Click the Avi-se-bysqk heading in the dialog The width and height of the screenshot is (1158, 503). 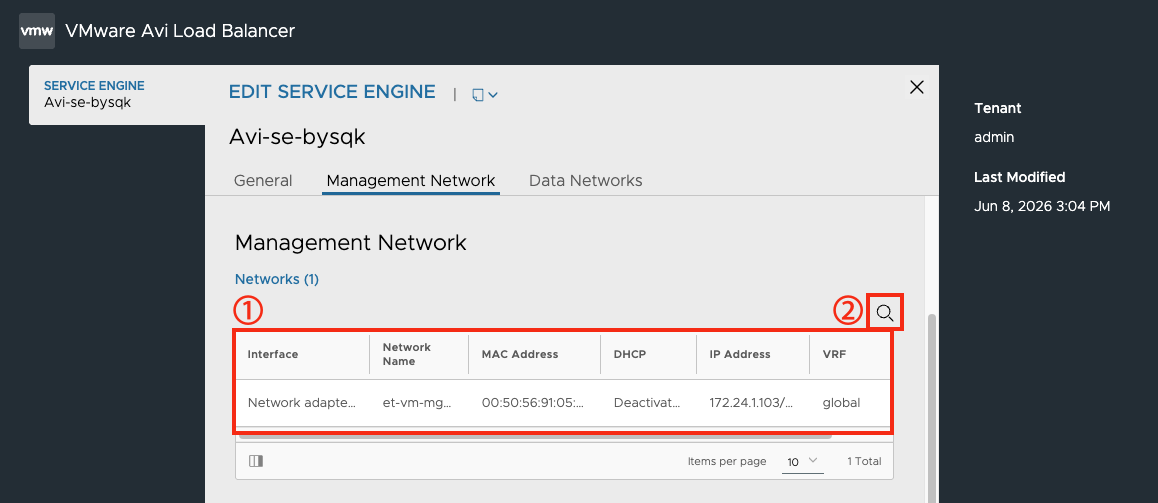pyautogui.click(x=297, y=137)
